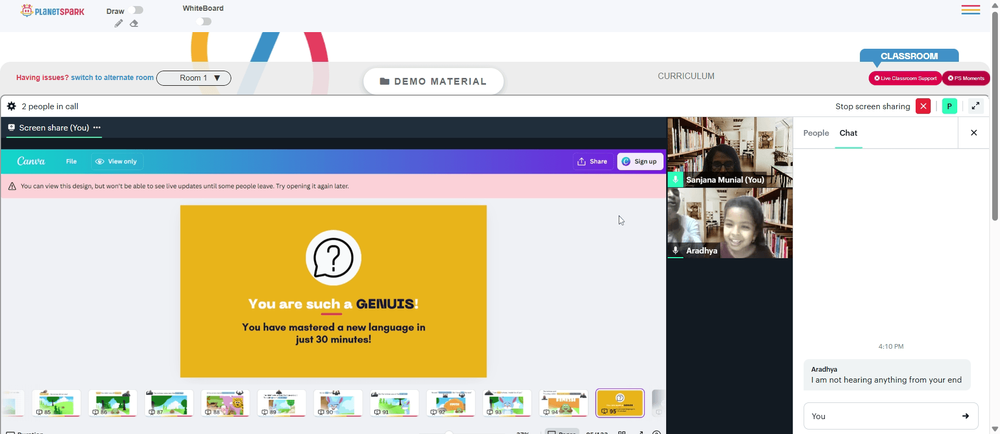Click the PlanetSpark logo
The height and width of the screenshot is (434, 1000).
52,11
